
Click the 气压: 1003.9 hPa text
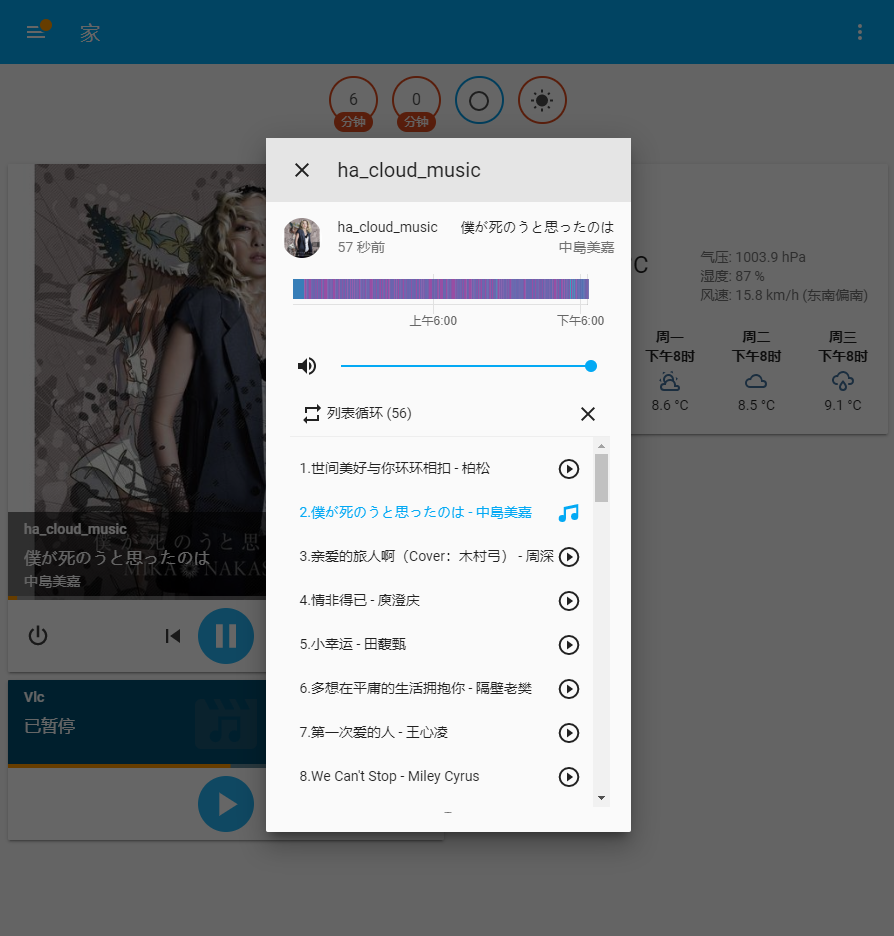click(x=753, y=257)
